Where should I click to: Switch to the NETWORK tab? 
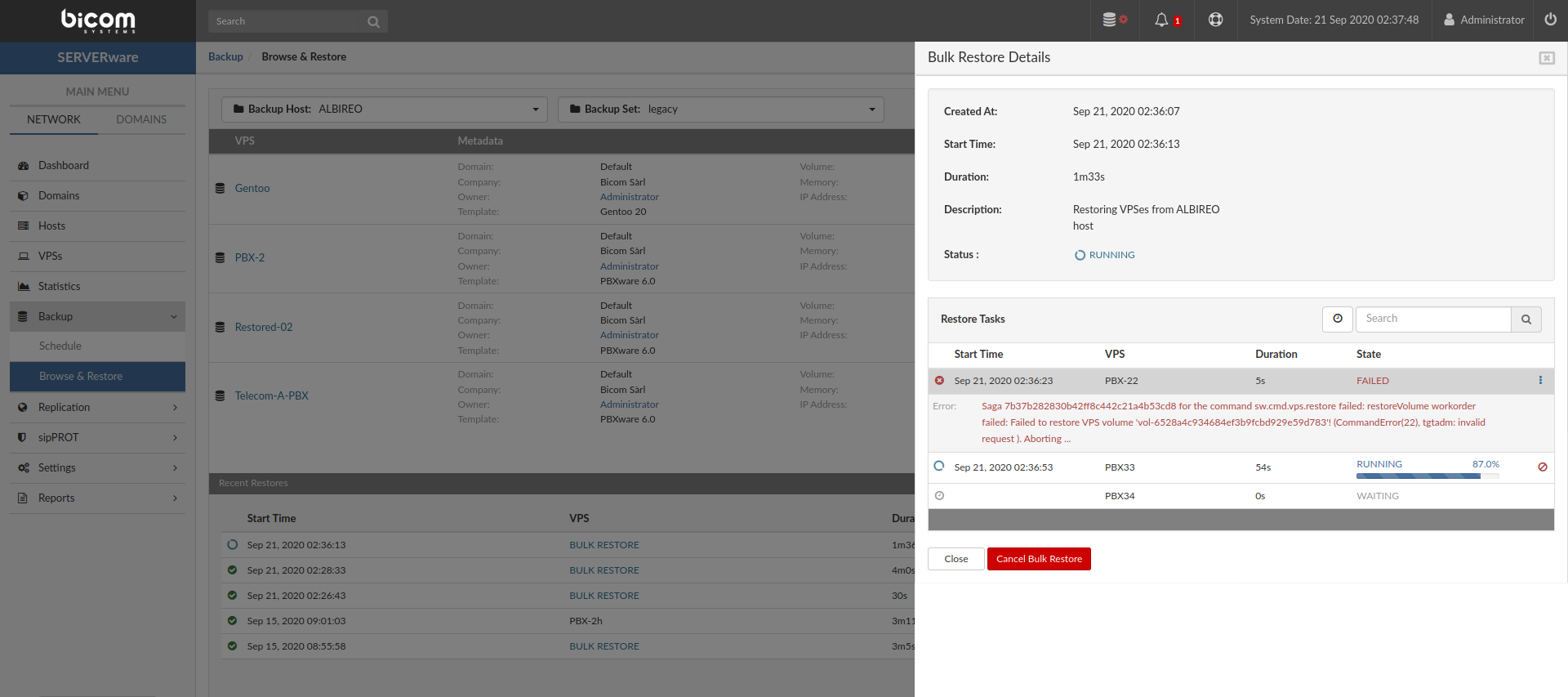pos(54,119)
